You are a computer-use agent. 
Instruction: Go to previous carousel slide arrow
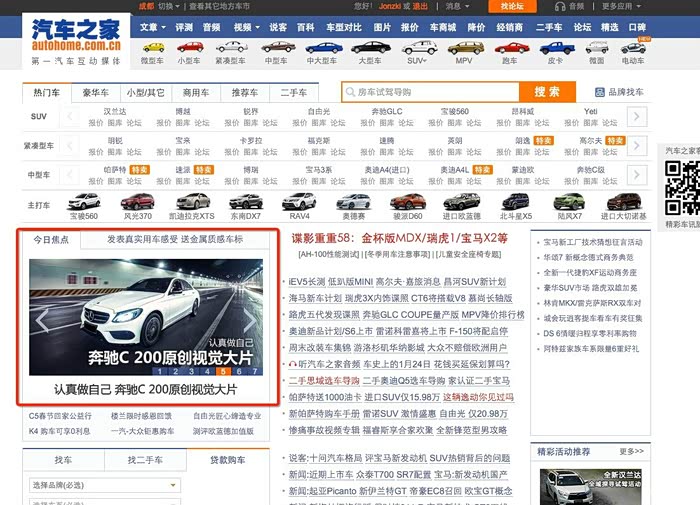tap(42, 320)
